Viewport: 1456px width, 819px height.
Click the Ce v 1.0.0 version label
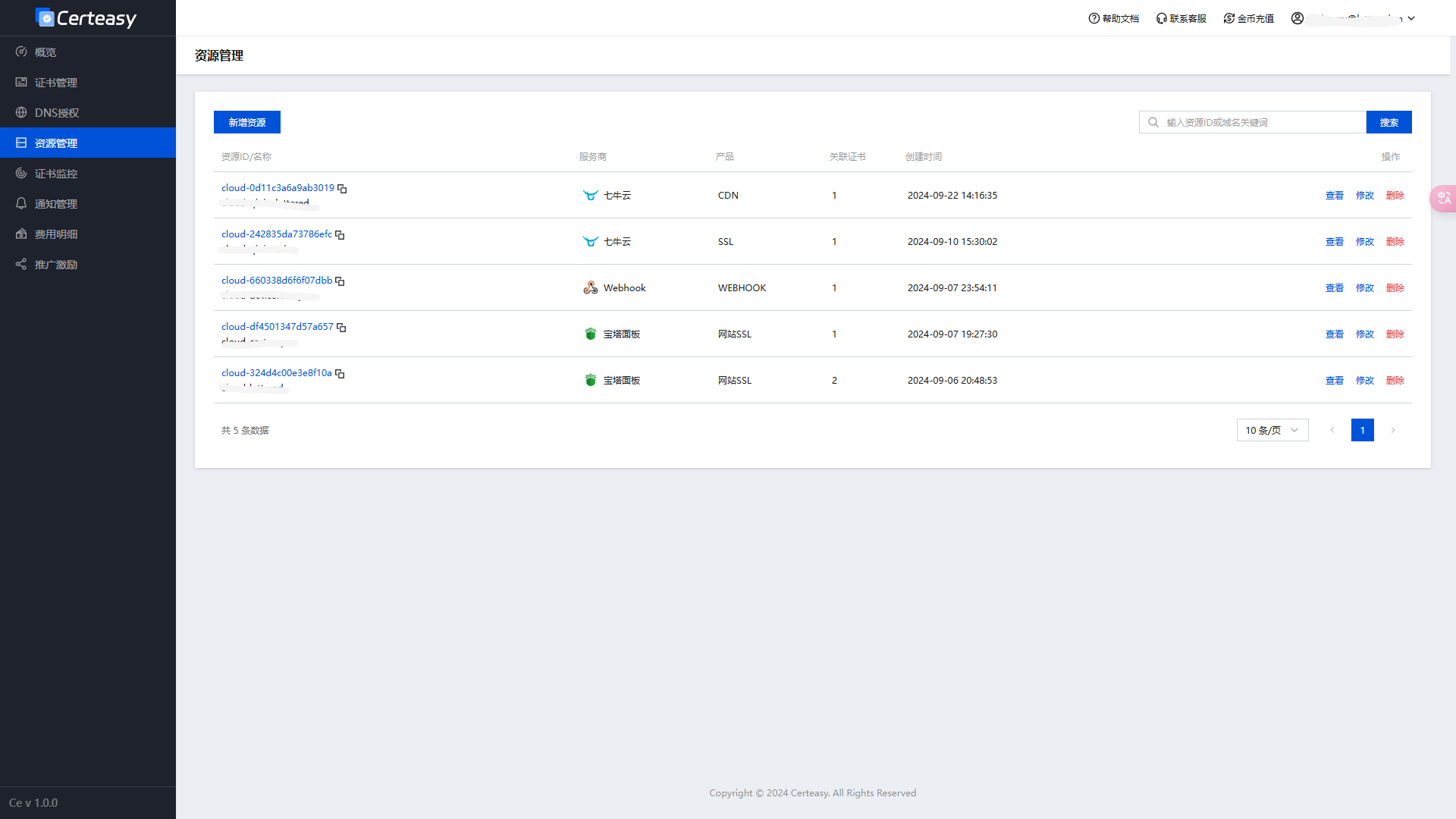pyautogui.click(x=33, y=802)
